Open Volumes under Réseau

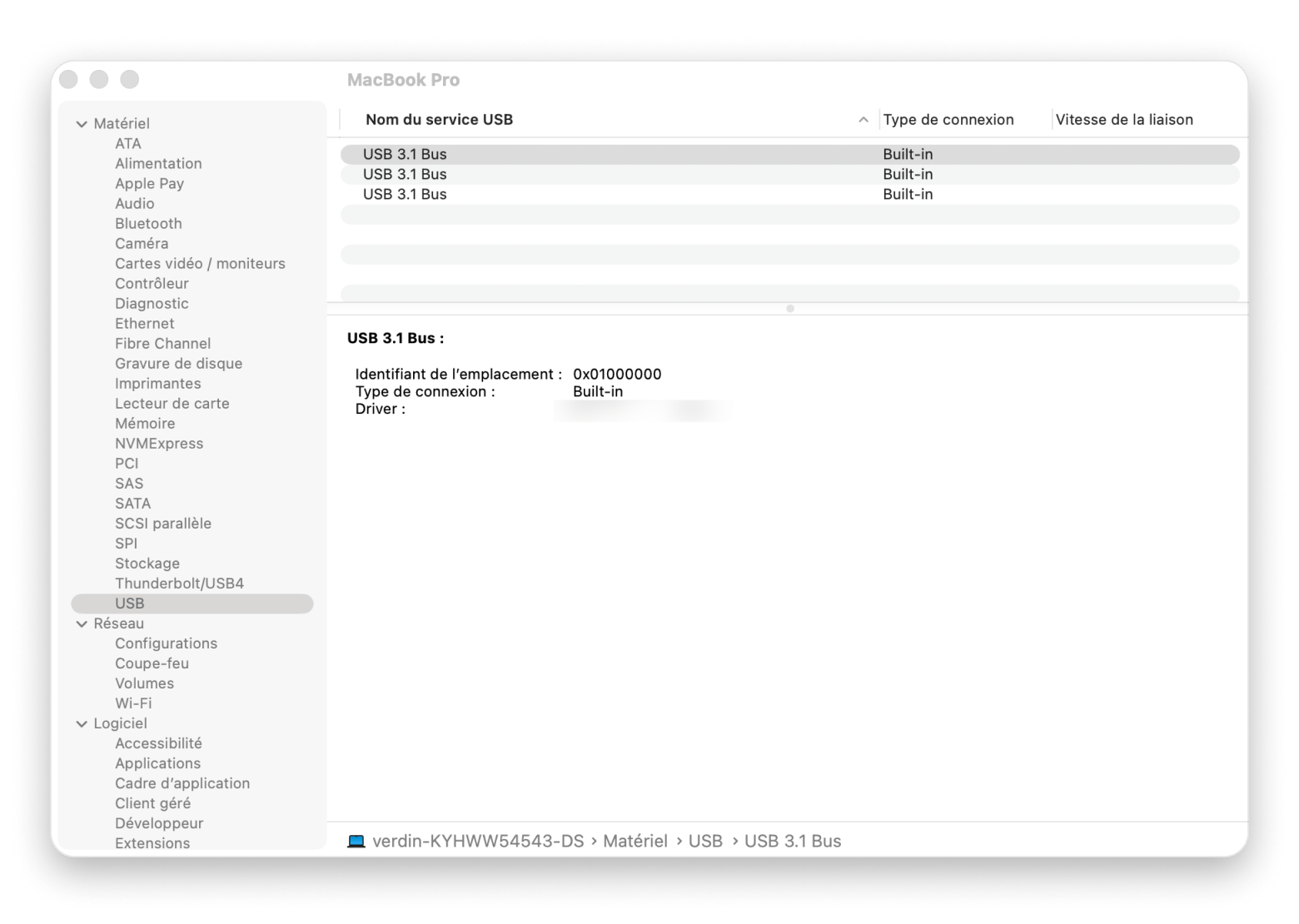(x=144, y=683)
